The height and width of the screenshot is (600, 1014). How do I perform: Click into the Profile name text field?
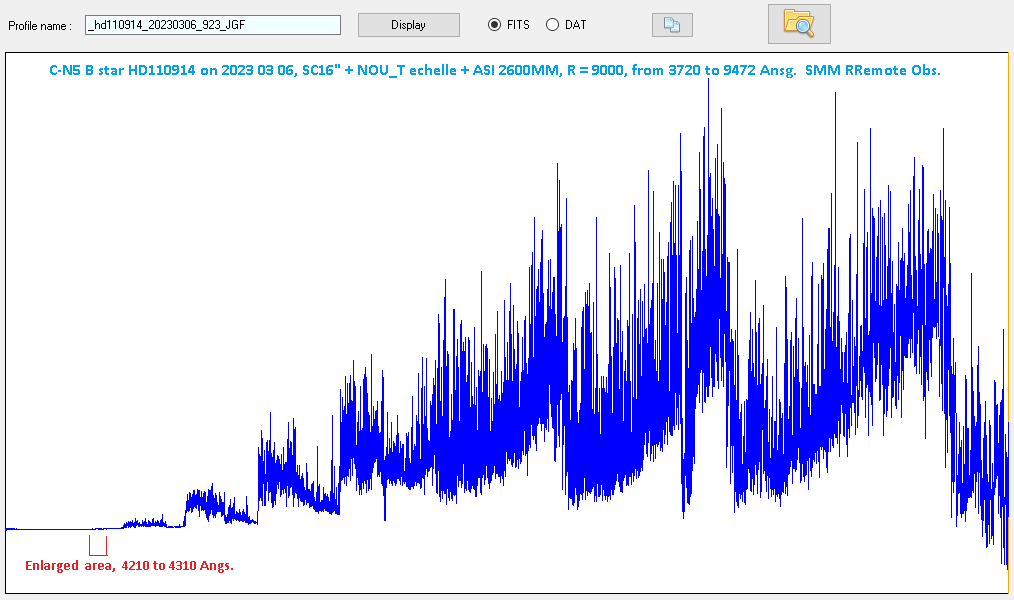(x=212, y=25)
